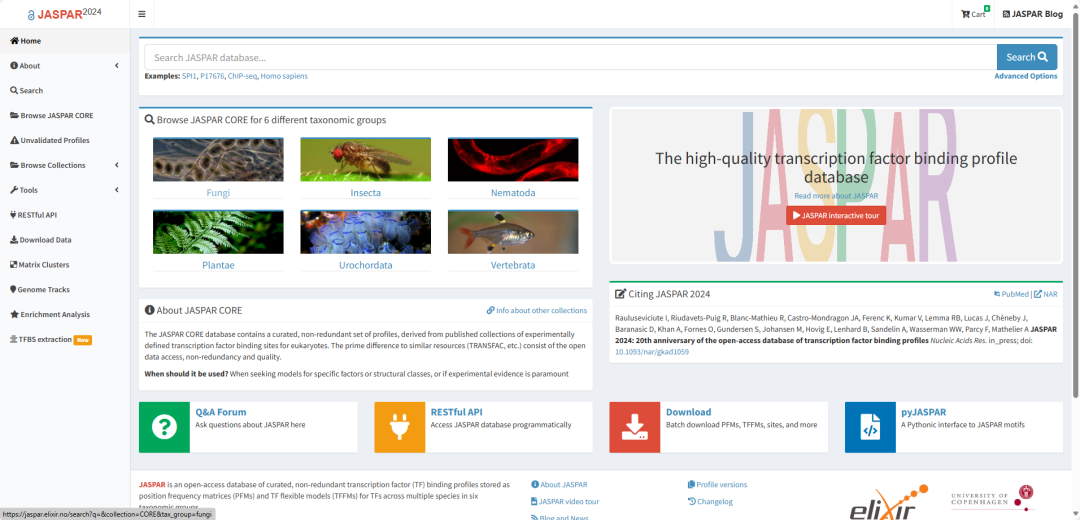Click the blue Search button
This screenshot has width=1080, height=520.
coord(1027,57)
